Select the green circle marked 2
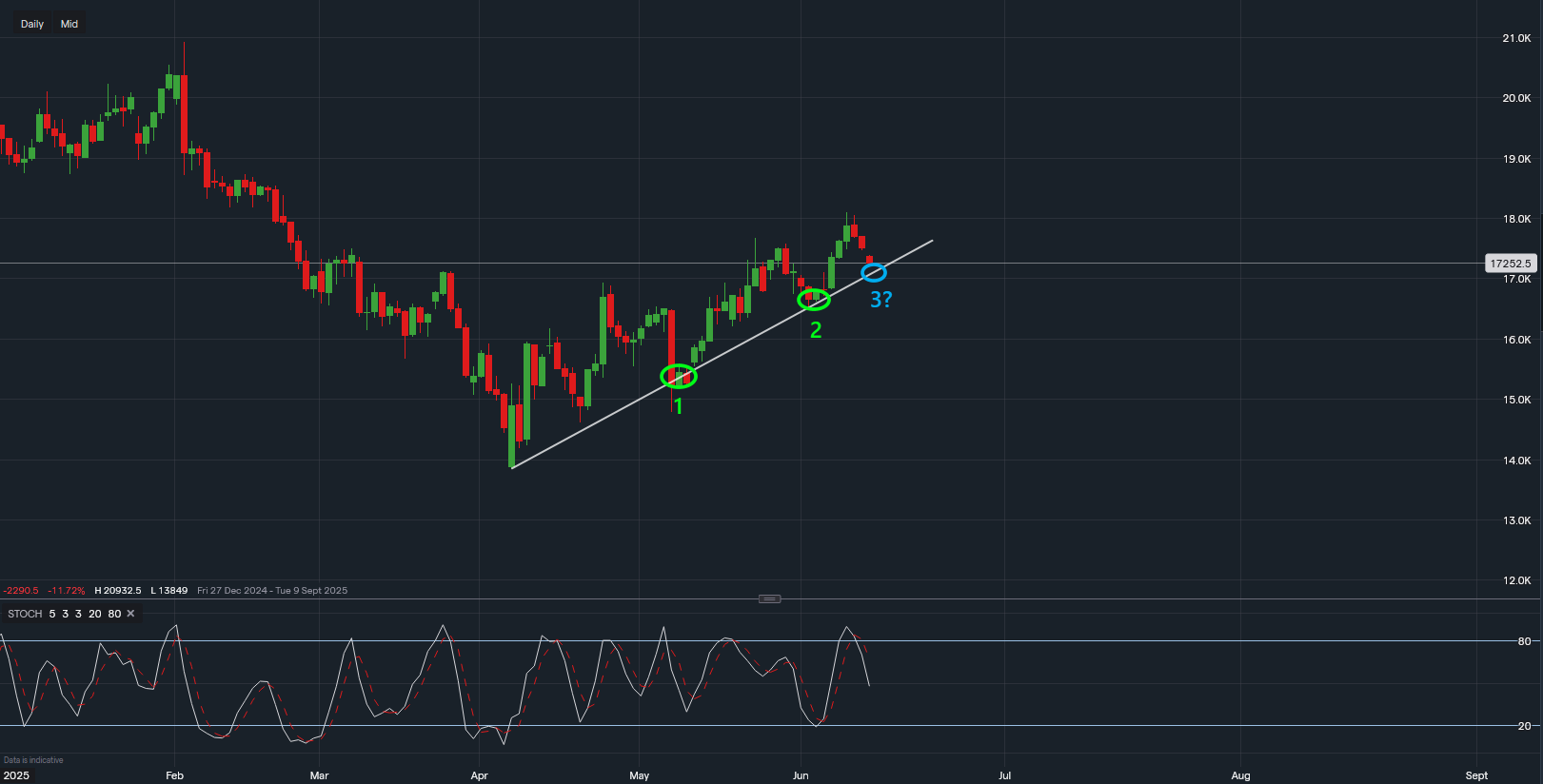Image resolution: width=1543 pixels, height=784 pixels. point(814,300)
